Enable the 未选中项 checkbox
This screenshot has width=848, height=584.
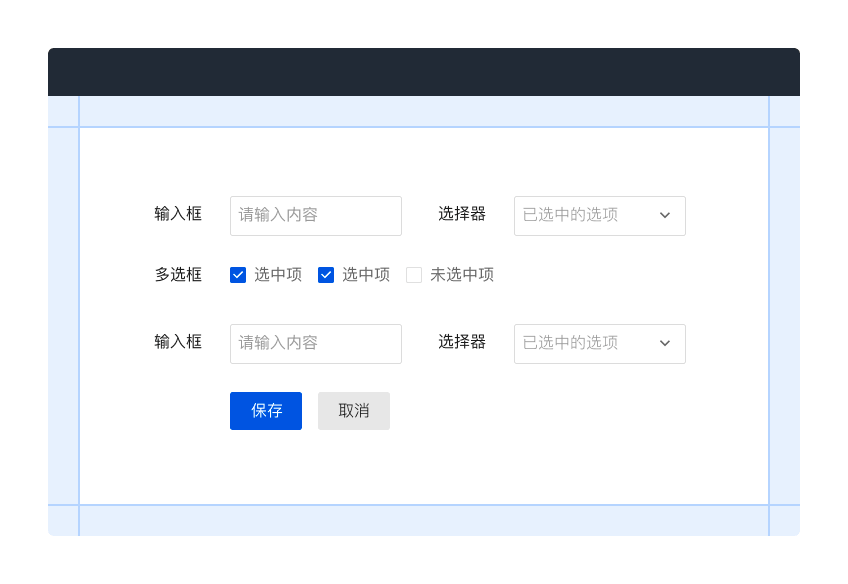414,275
